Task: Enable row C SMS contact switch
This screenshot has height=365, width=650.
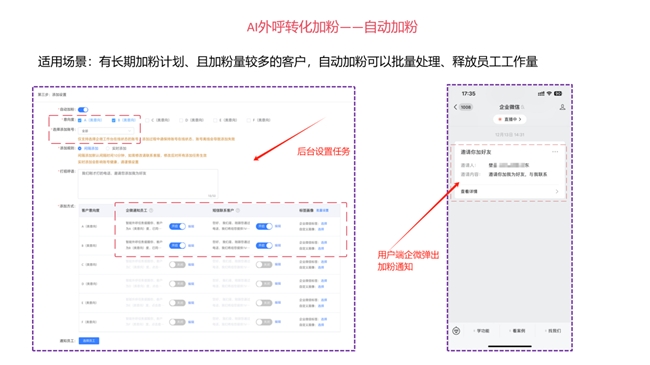Action: [x=264, y=265]
